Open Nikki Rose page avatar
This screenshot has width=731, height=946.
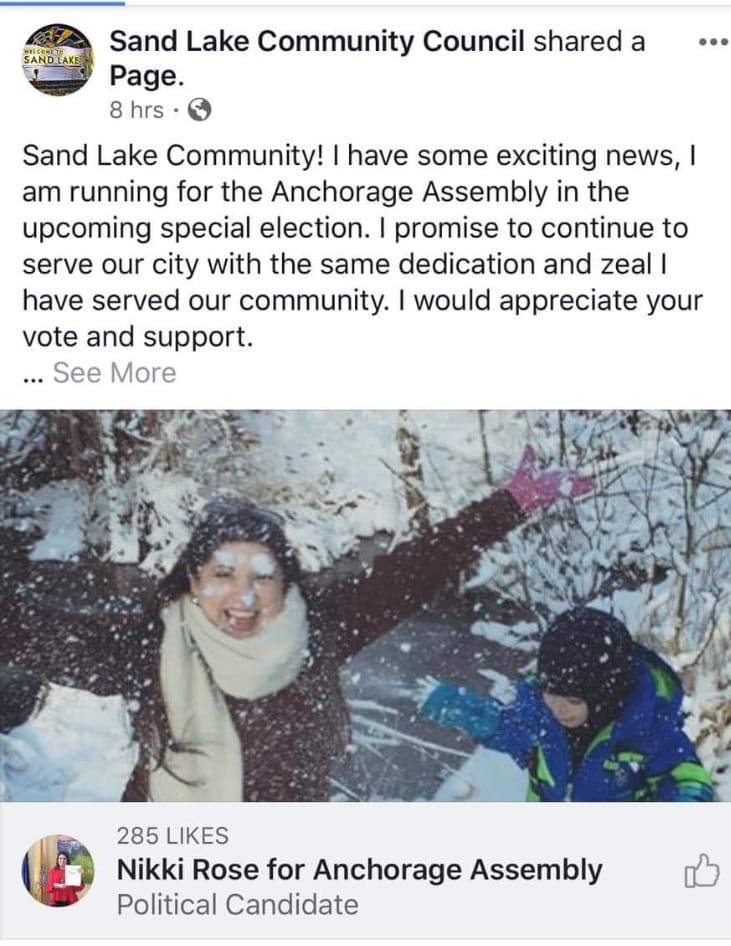[58, 871]
